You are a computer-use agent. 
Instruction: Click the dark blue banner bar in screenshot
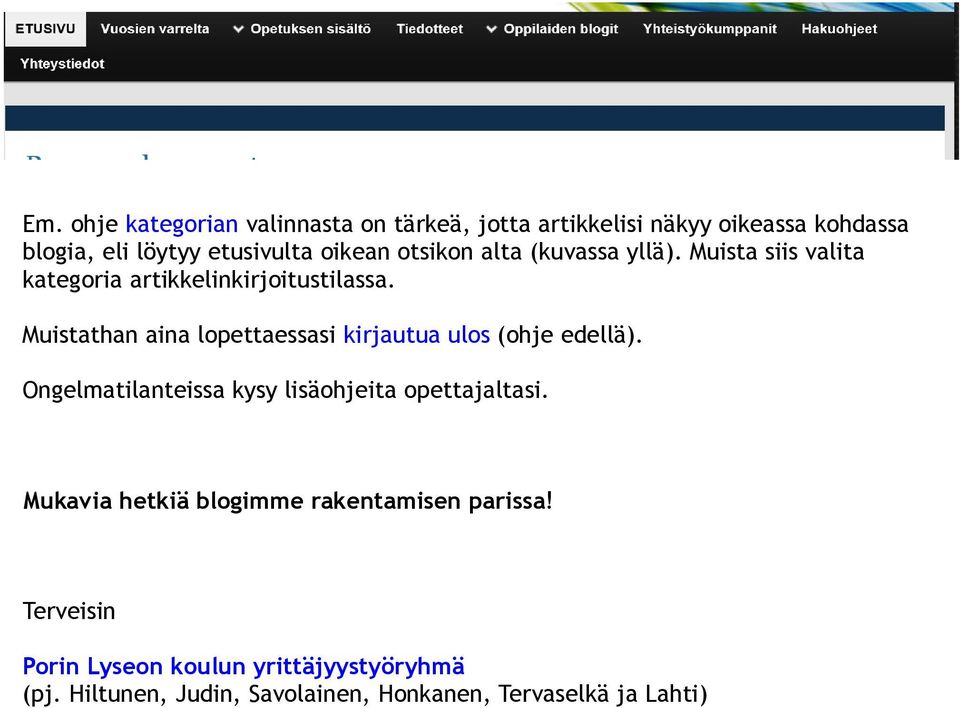click(x=474, y=118)
